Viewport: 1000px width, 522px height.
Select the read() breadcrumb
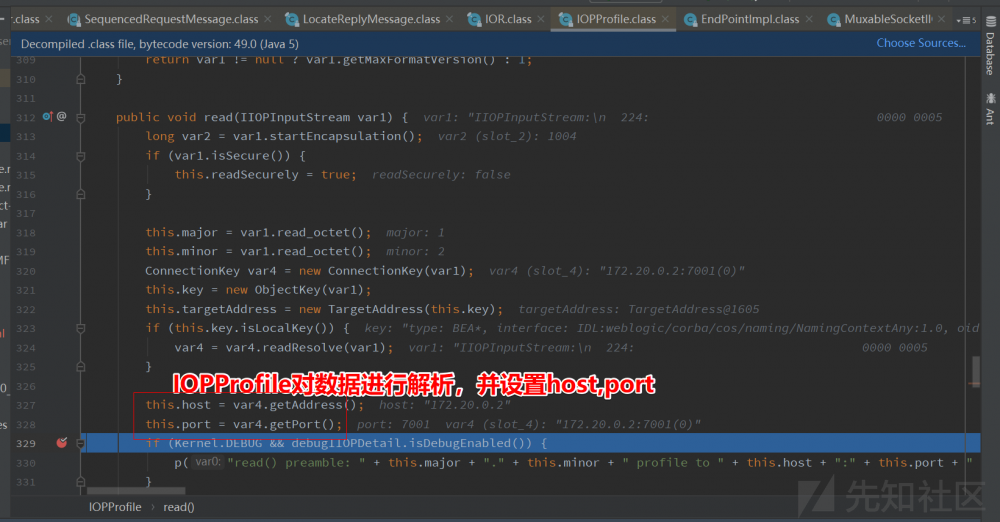179,507
